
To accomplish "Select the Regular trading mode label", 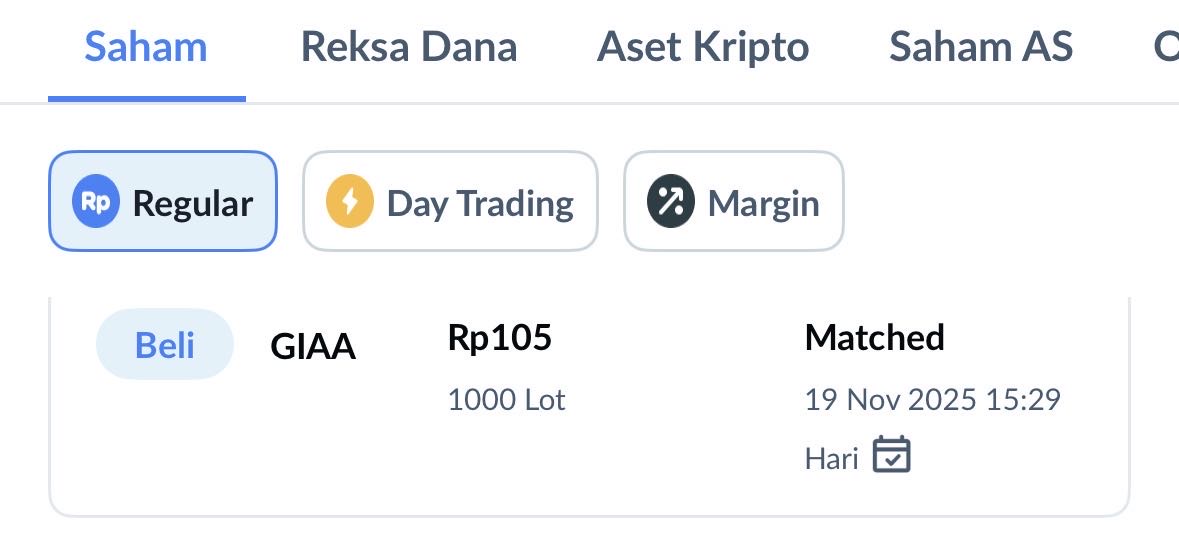I will pyautogui.click(x=193, y=203).
